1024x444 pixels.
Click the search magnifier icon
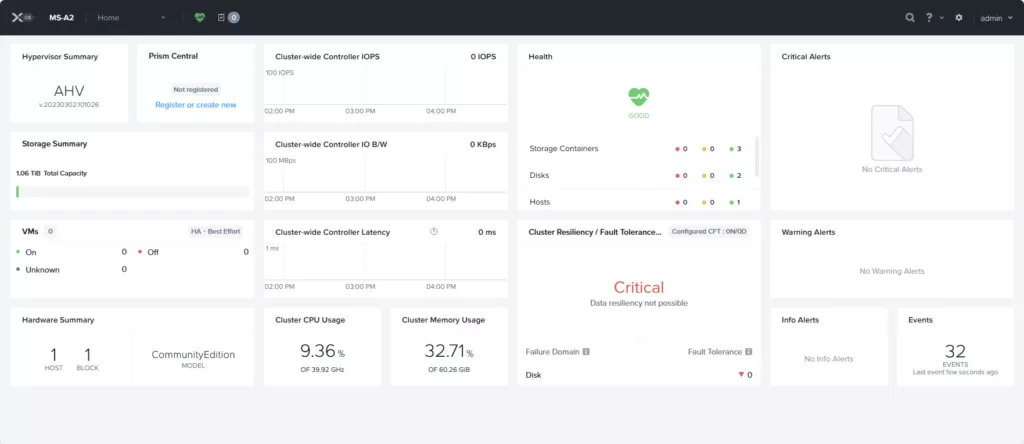tap(909, 17)
